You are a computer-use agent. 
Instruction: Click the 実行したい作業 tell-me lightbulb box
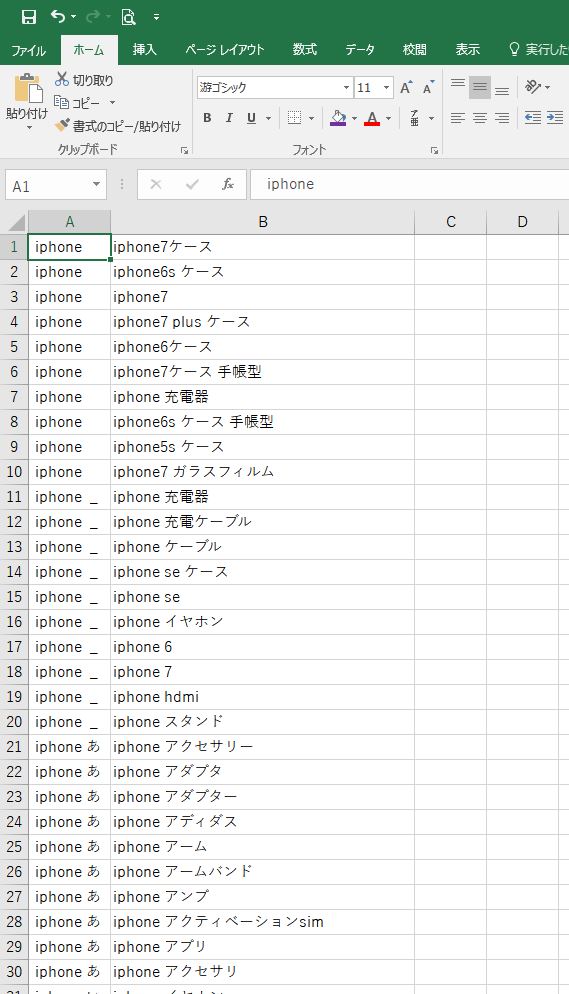click(x=539, y=49)
